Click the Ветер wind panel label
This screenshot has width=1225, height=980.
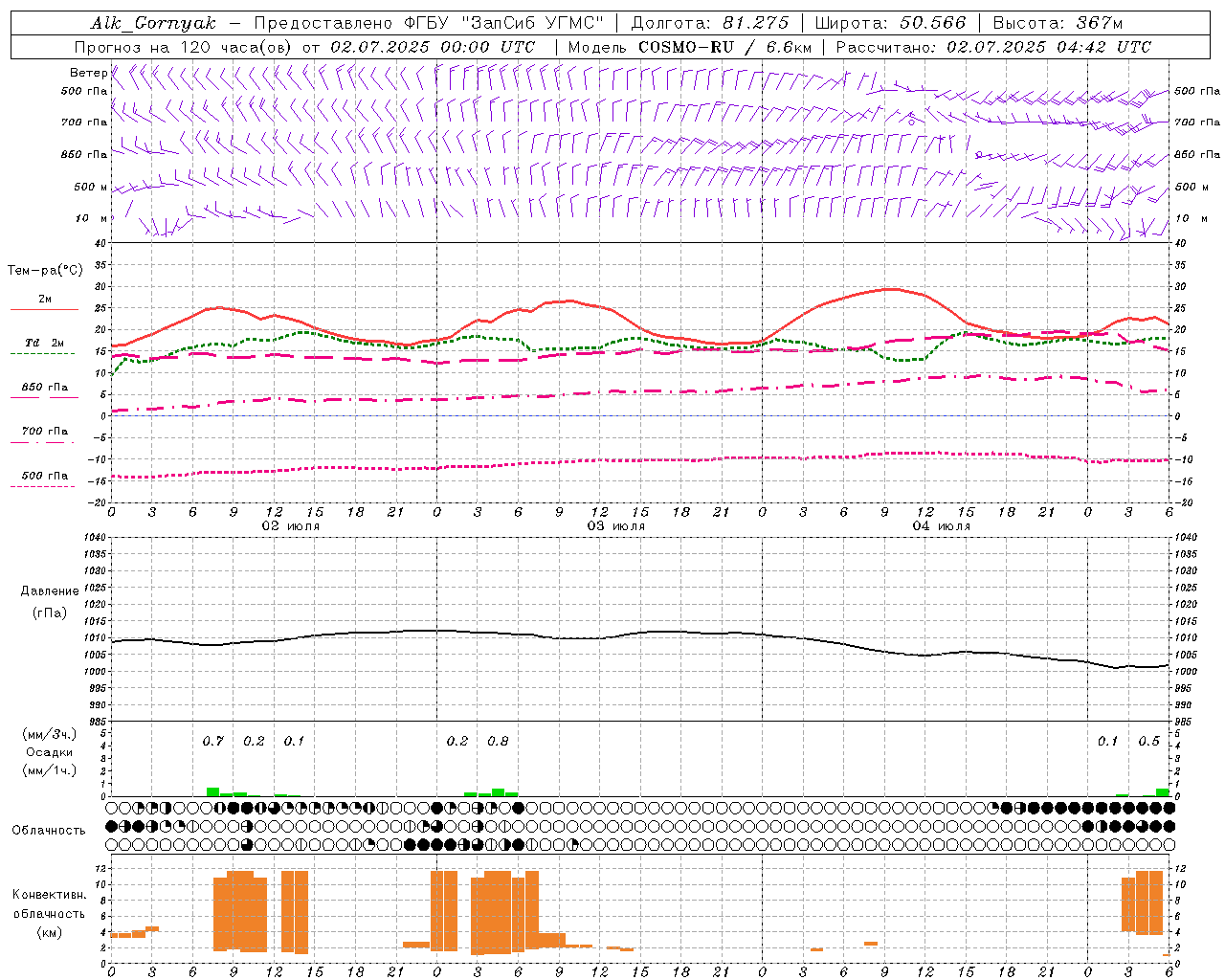tap(89, 73)
